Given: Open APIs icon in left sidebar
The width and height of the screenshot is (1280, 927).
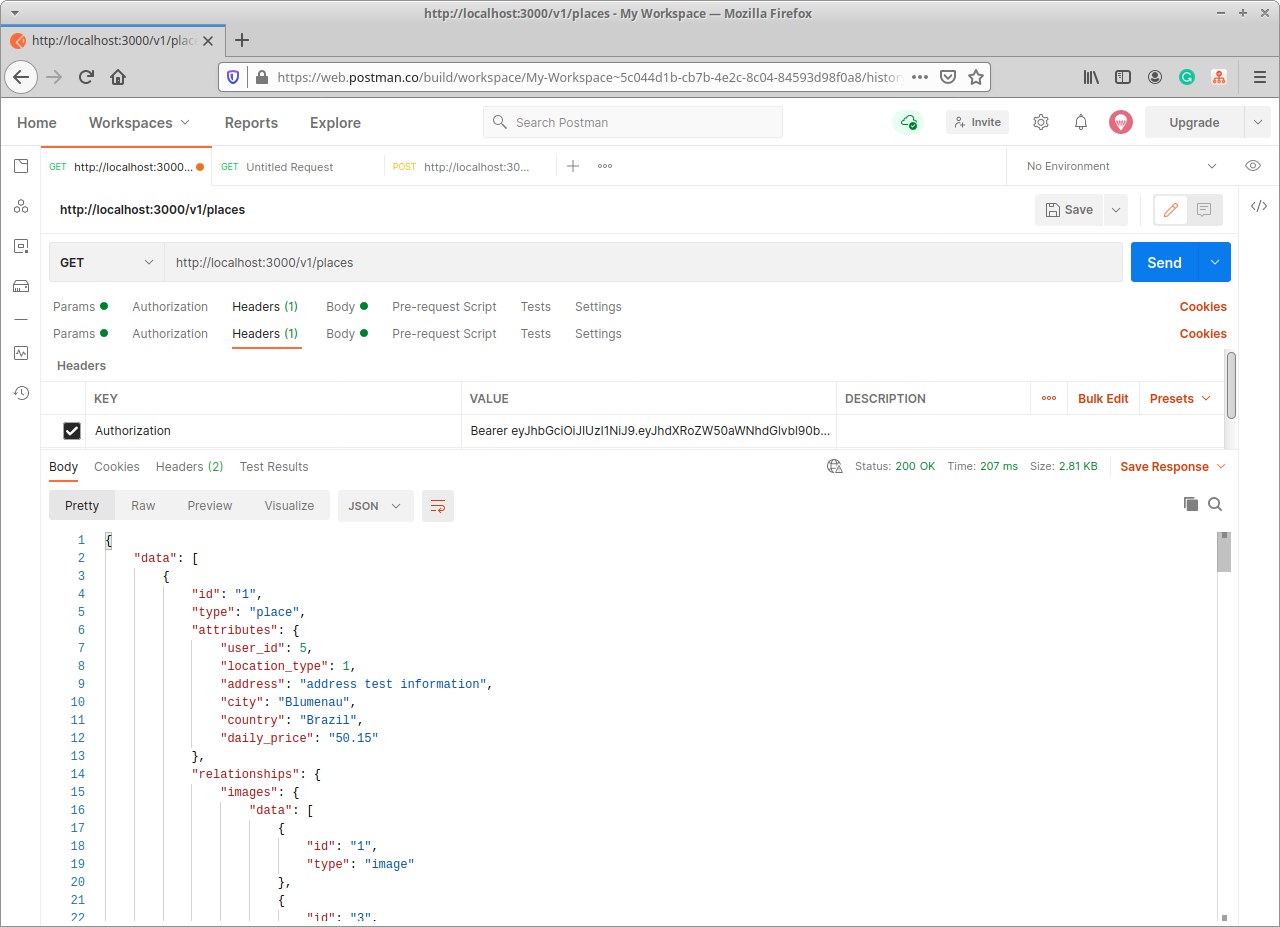Looking at the screenshot, I should (21, 206).
